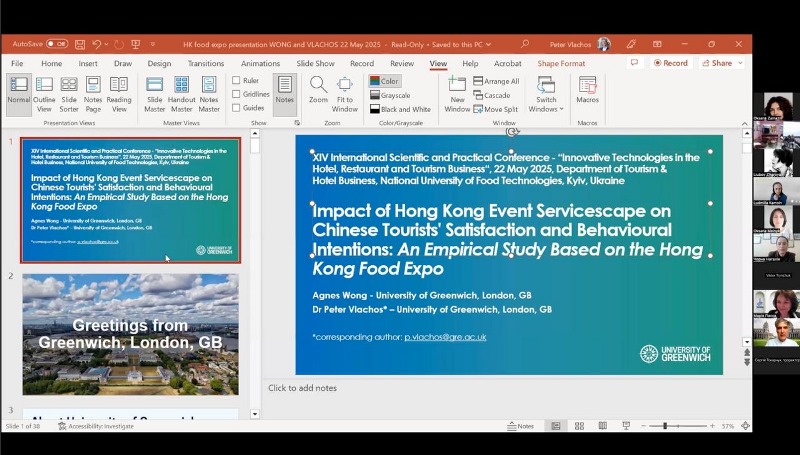Click the p.vlachos@gre.ac.uk email link

coord(445,337)
